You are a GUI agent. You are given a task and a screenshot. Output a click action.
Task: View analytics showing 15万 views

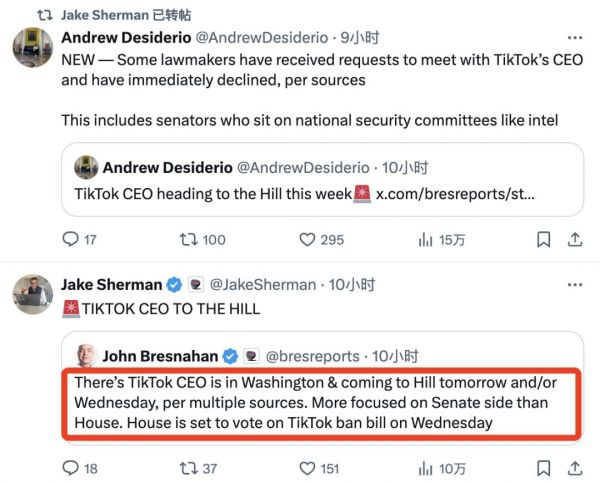425,240
